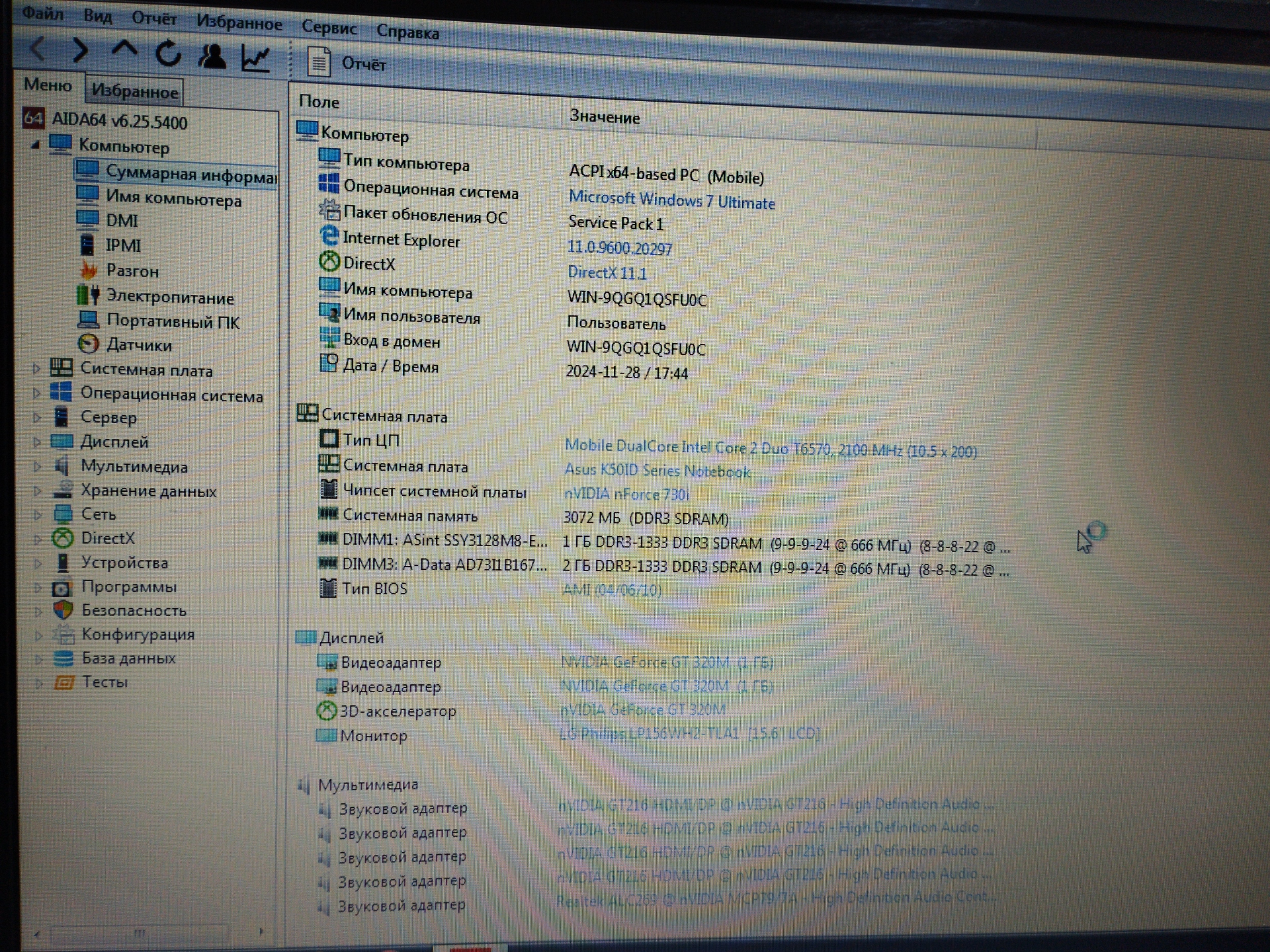The image size is (1270, 952).
Task: Expand the Дисплей tree node
Action: 37,442
